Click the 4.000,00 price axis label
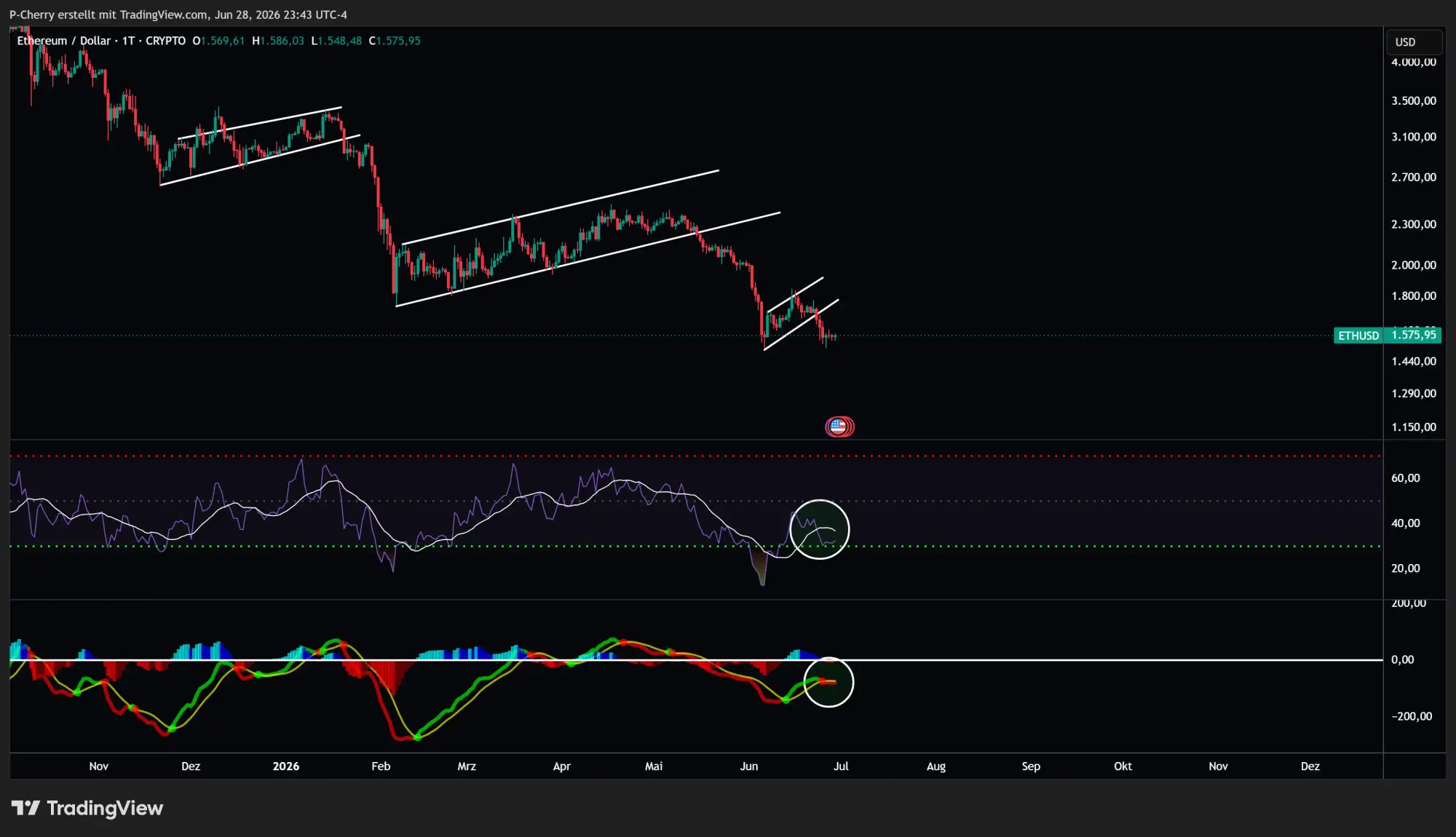 1414,63
